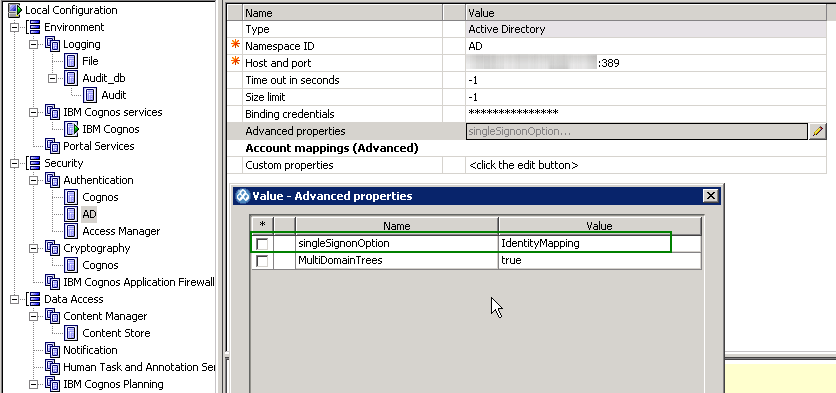Screen dimensions: 836x393
Task: Collapse the Content Manager tree node
Action: click(x=34, y=316)
